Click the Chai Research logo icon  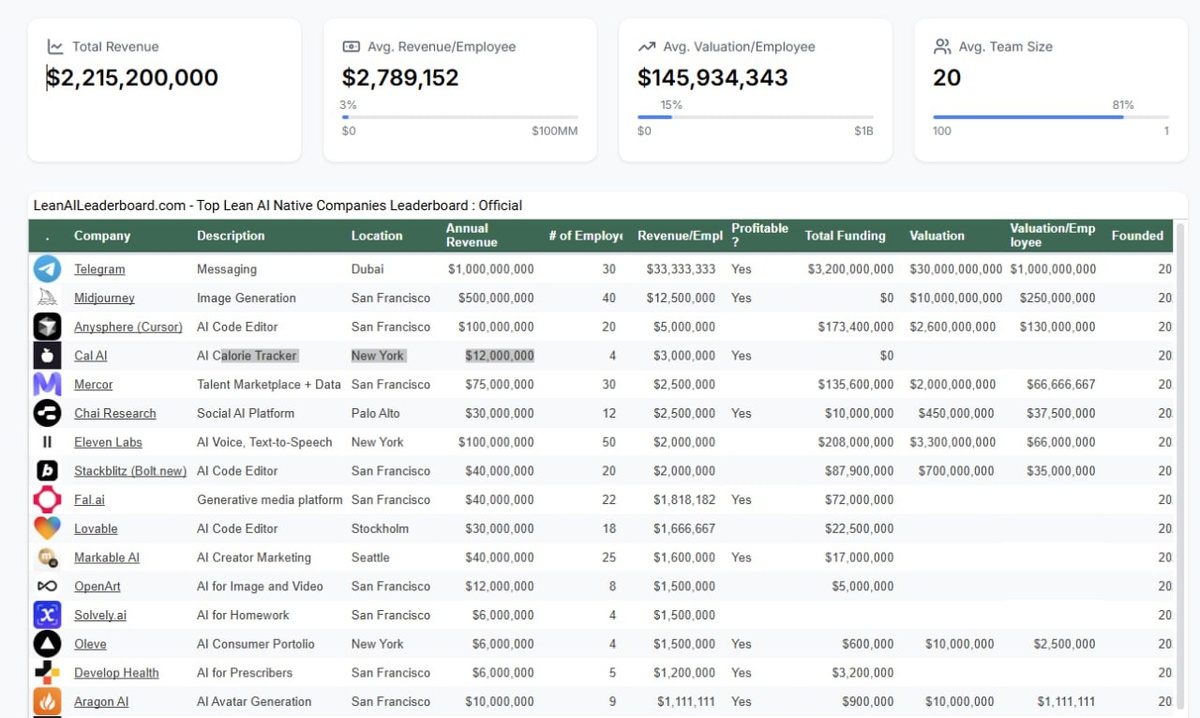[47, 413]
